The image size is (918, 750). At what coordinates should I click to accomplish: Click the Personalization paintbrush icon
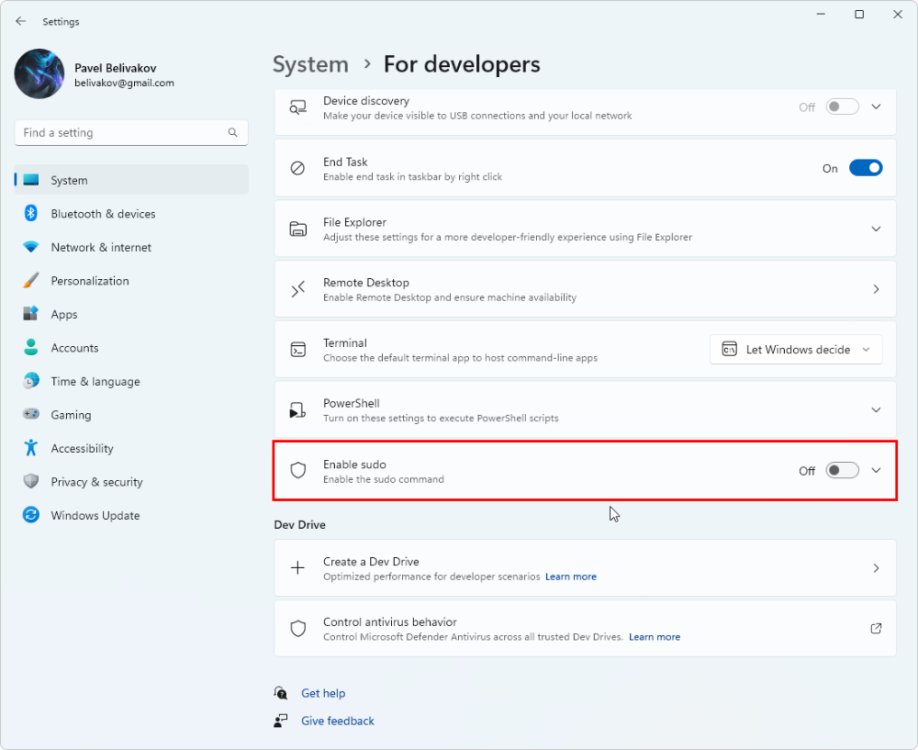tap(31, 280)
